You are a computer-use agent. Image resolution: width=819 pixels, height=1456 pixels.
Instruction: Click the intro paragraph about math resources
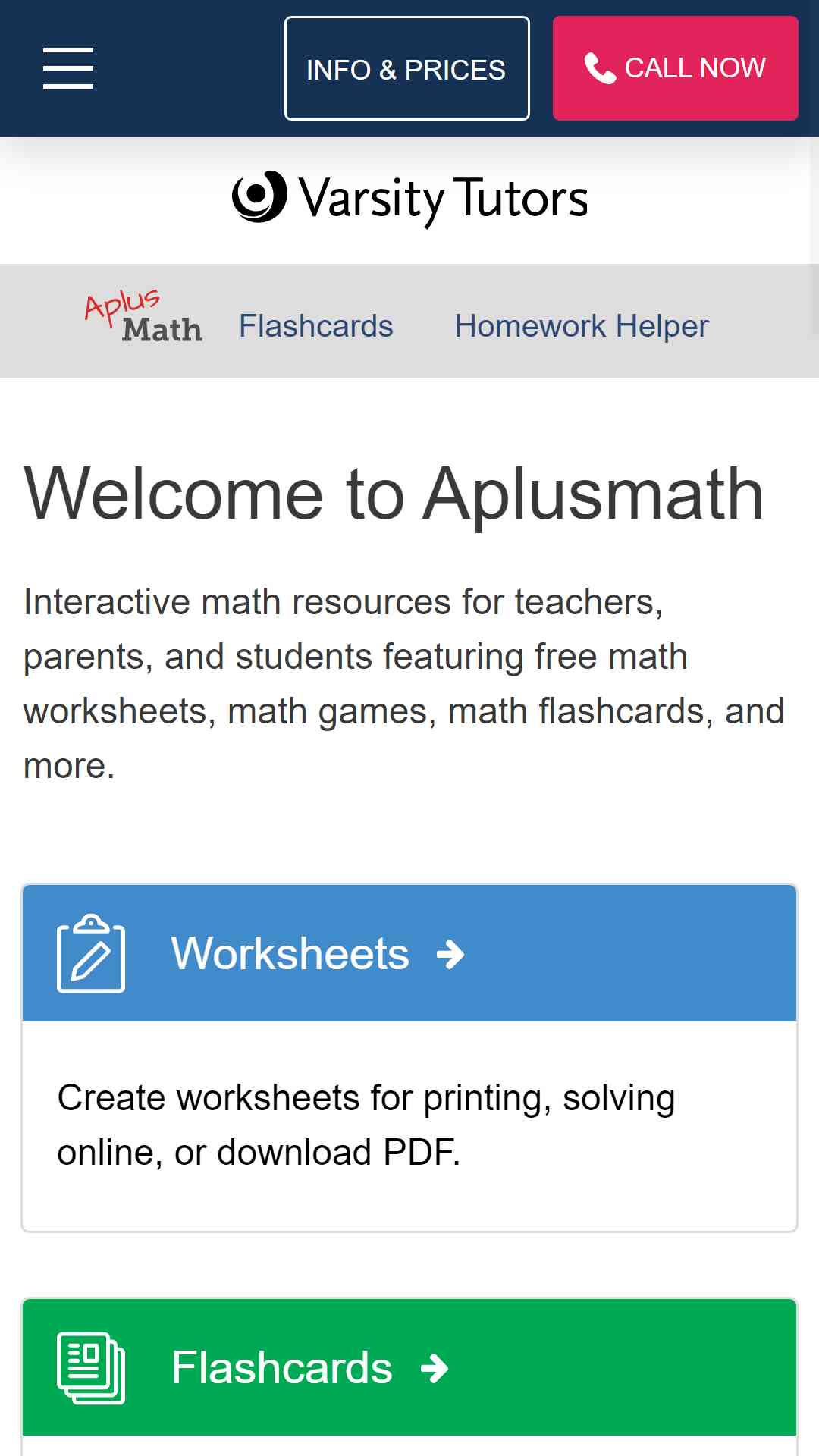[x=403, y=684]
